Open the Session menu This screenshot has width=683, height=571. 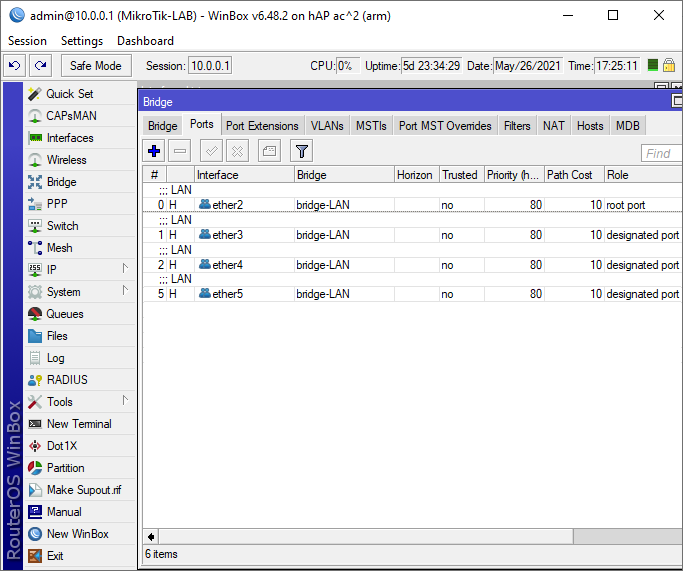pos(27,41)
